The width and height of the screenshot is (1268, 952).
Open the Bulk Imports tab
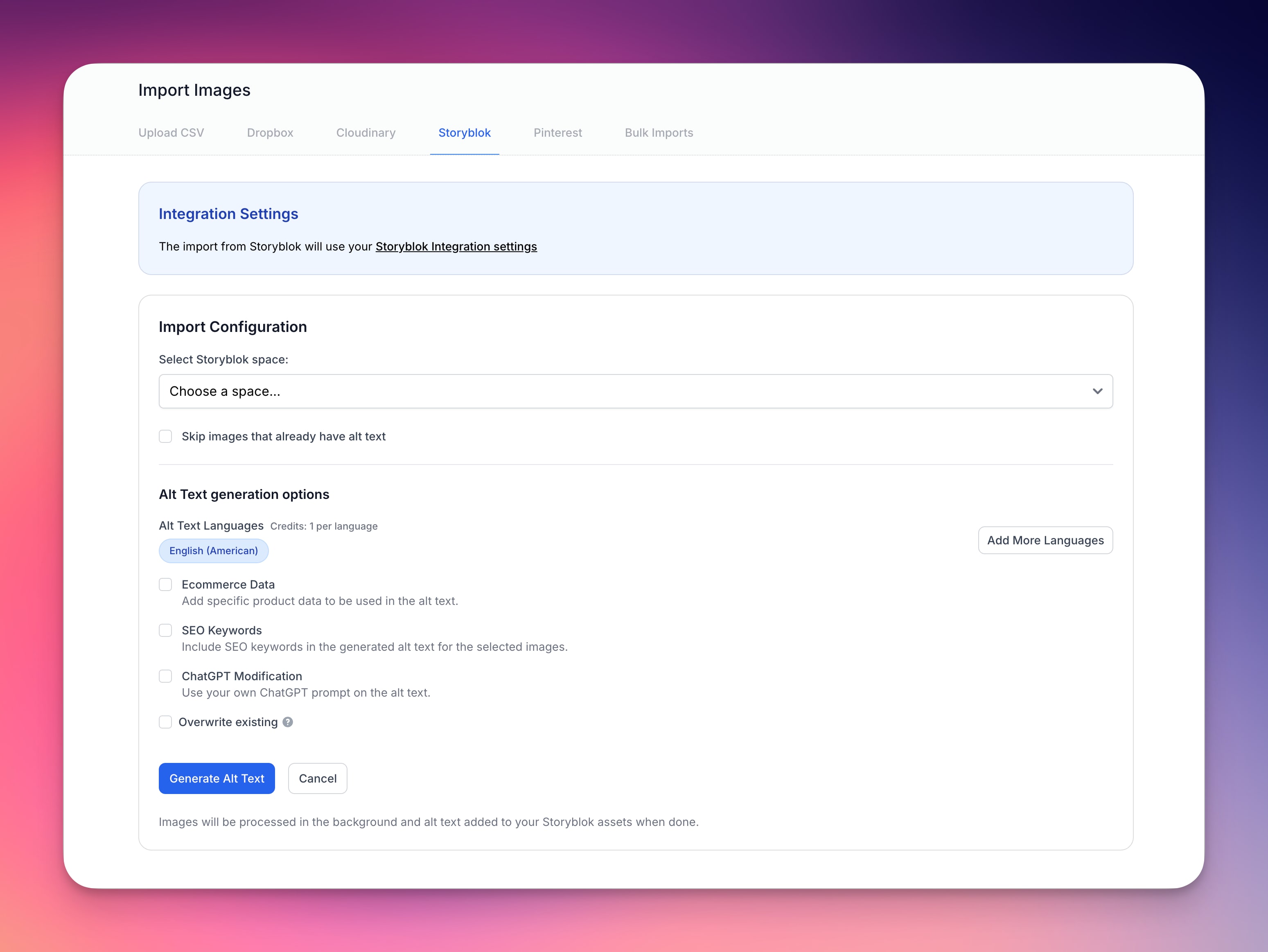(x=659, y=133)
